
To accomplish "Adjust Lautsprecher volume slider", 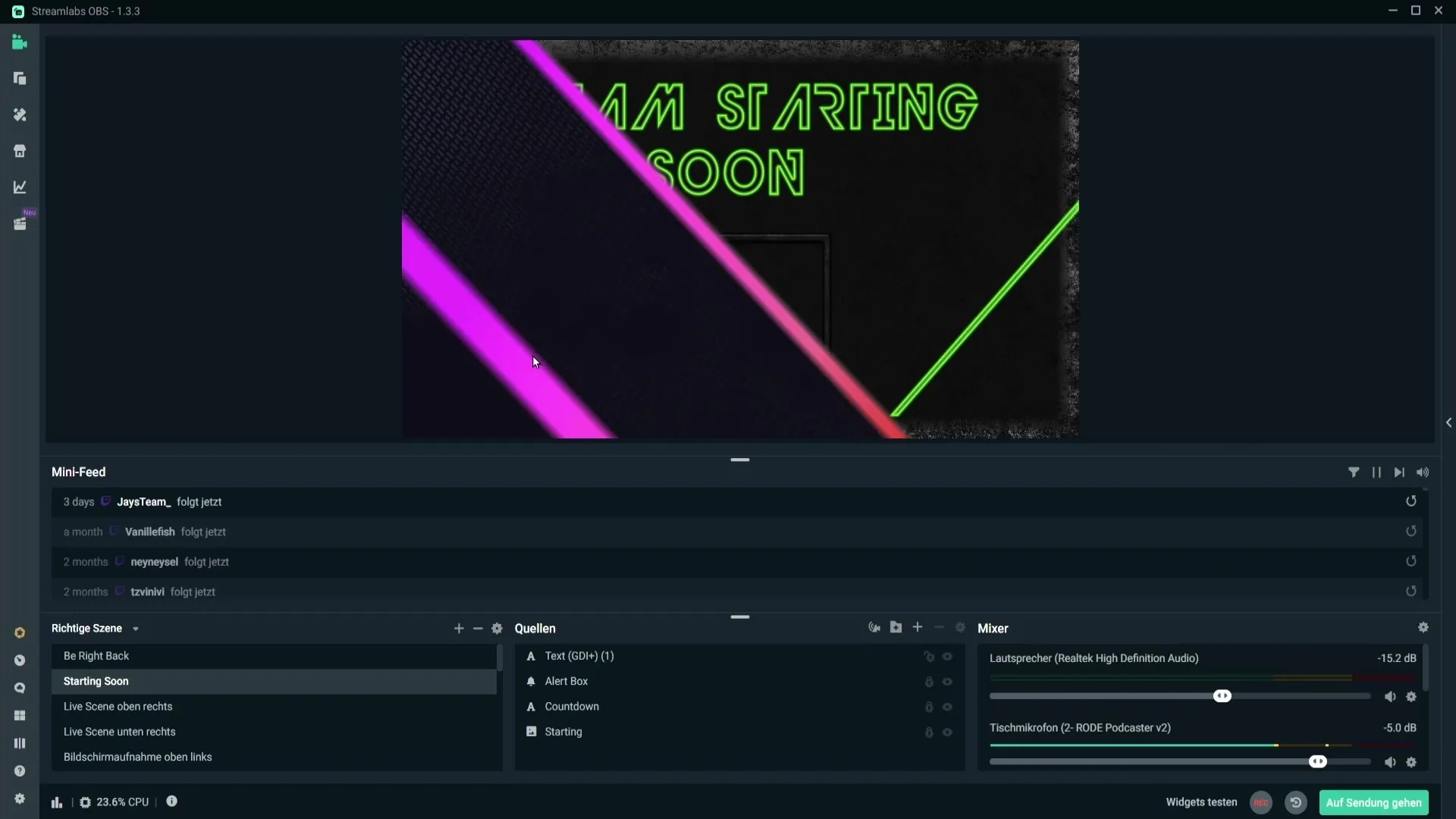I will pos(1223,696).
